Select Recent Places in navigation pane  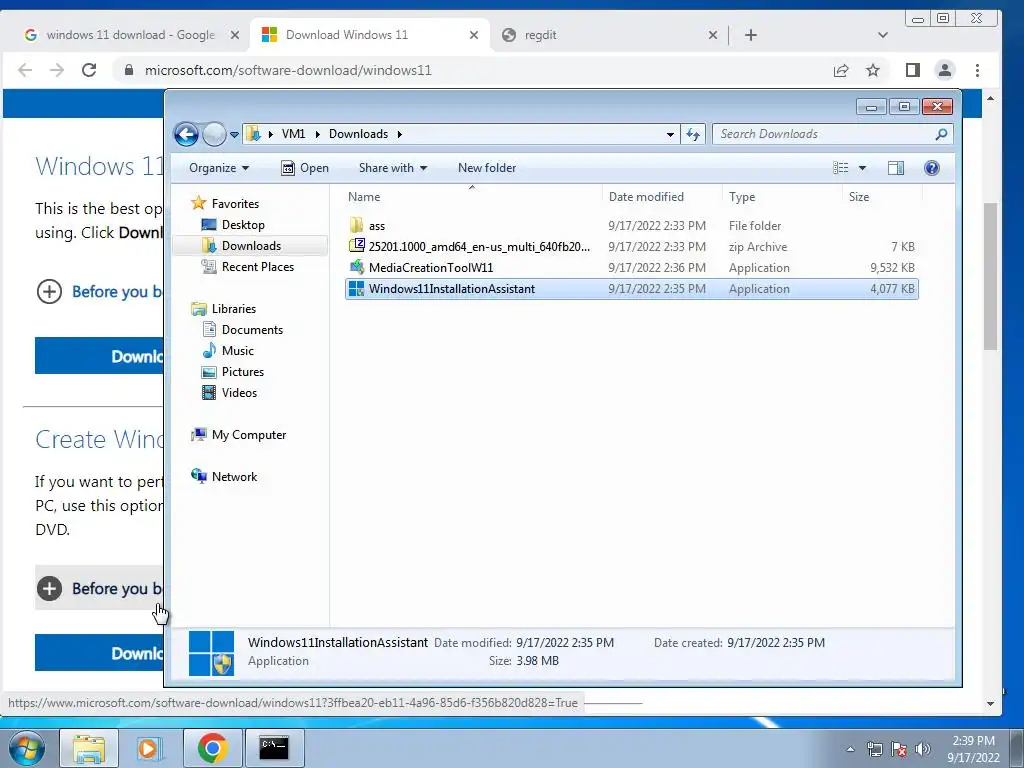pos(257,266)
